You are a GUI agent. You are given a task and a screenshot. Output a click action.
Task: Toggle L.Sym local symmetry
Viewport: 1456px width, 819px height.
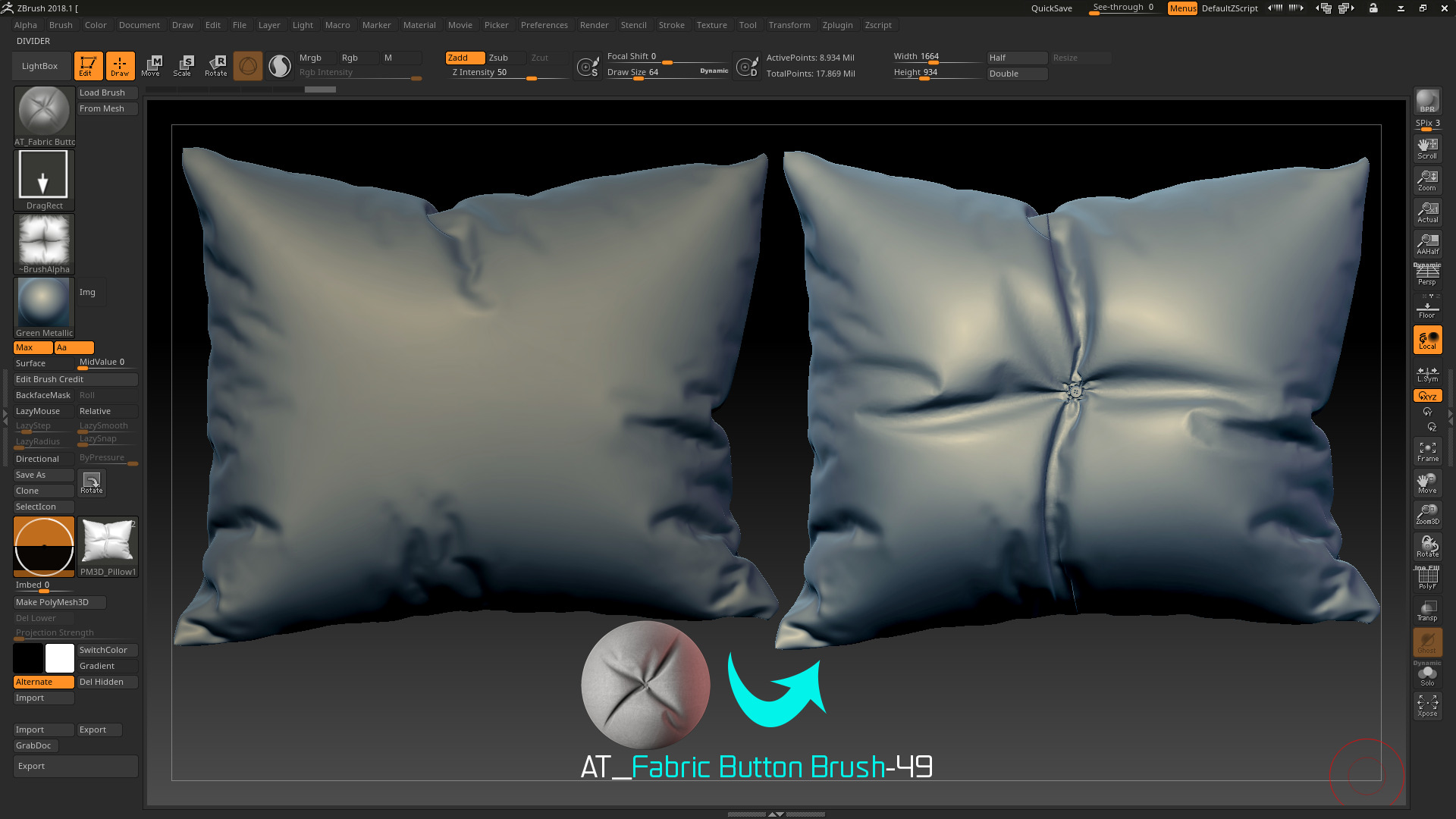pyautogui.click(x=1427, y=375)
